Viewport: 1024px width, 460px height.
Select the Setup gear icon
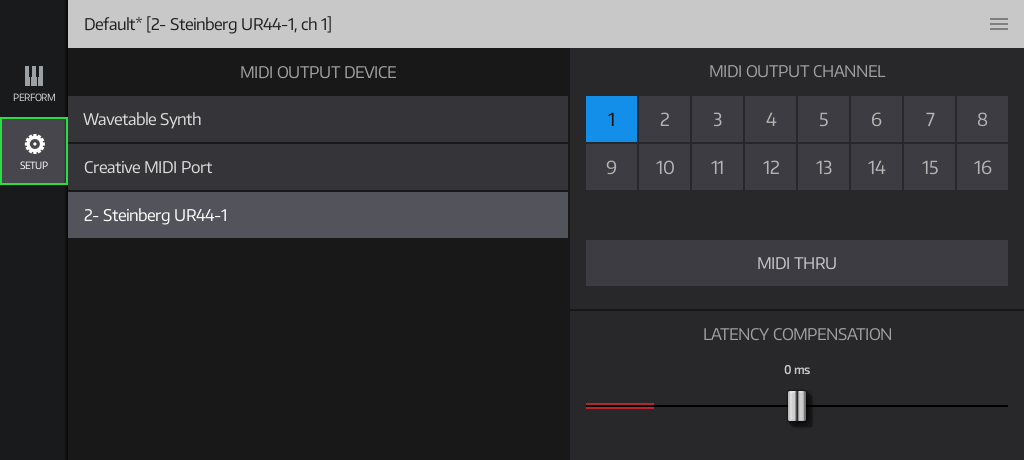[34, 150]
